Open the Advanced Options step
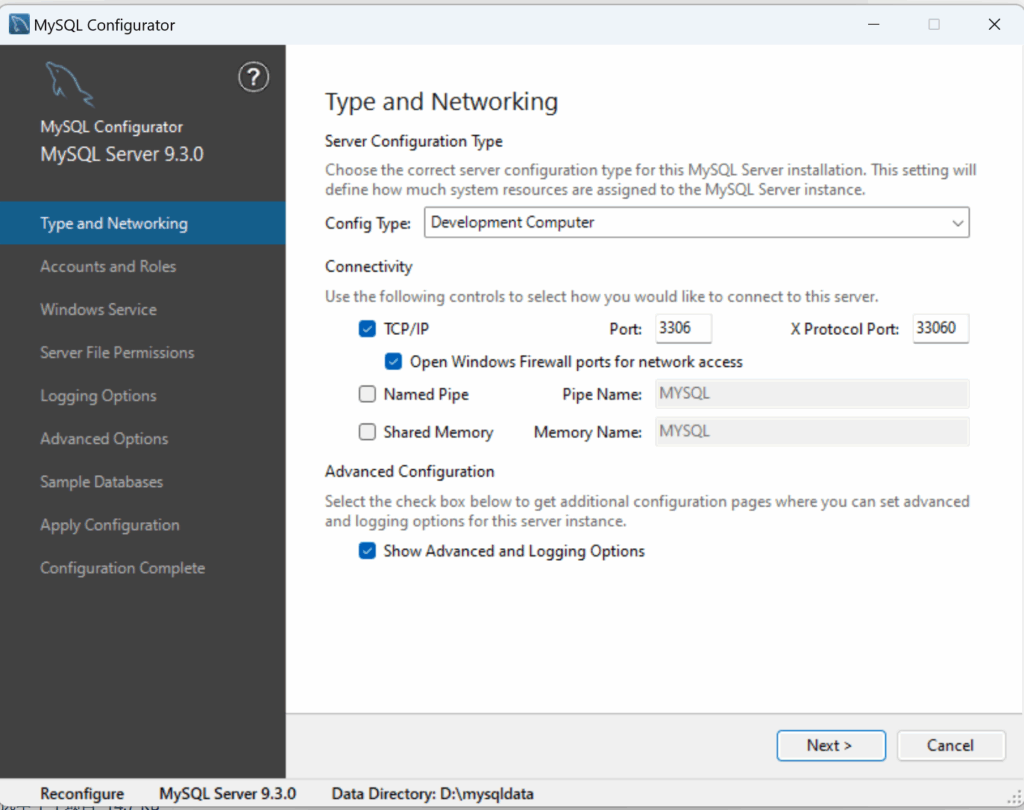Image resolution: width=1024 pixels, height=810 pixels. click(104, 439)
